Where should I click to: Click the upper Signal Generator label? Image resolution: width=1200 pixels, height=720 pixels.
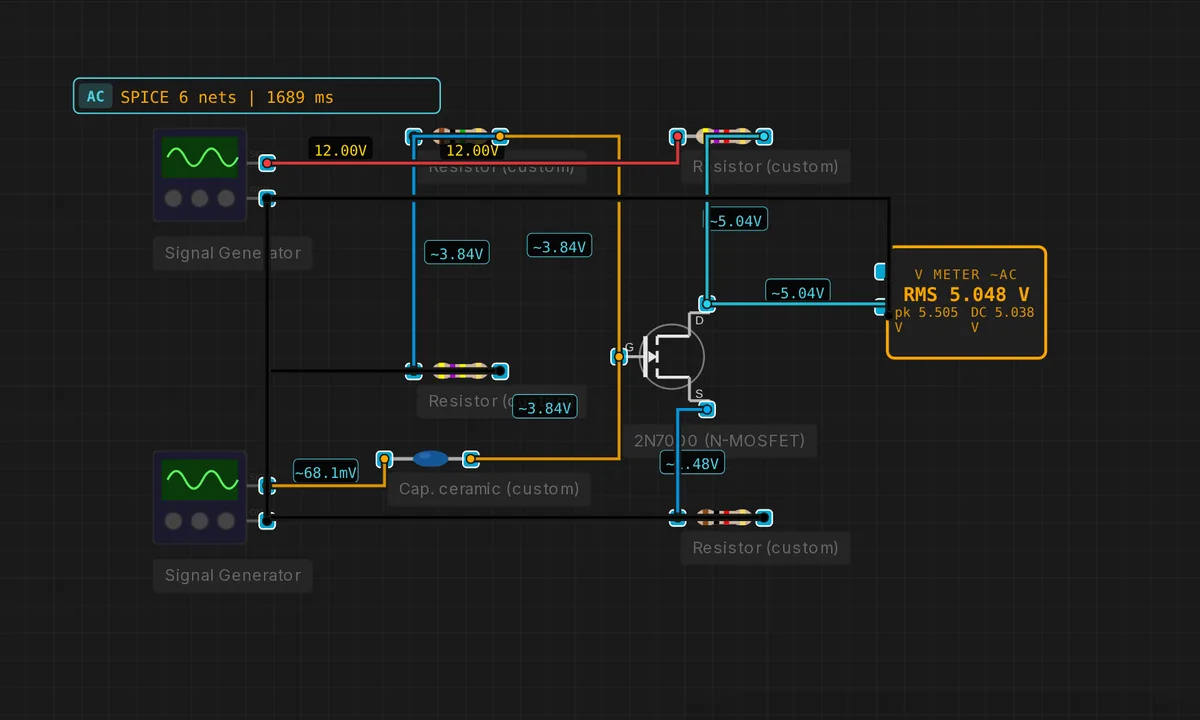pos(233,253)
